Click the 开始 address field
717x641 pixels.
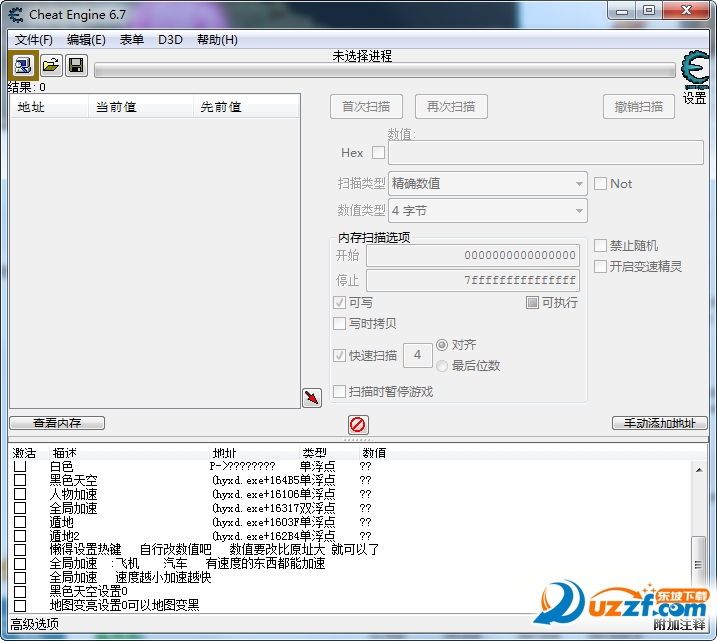(473, 255)
